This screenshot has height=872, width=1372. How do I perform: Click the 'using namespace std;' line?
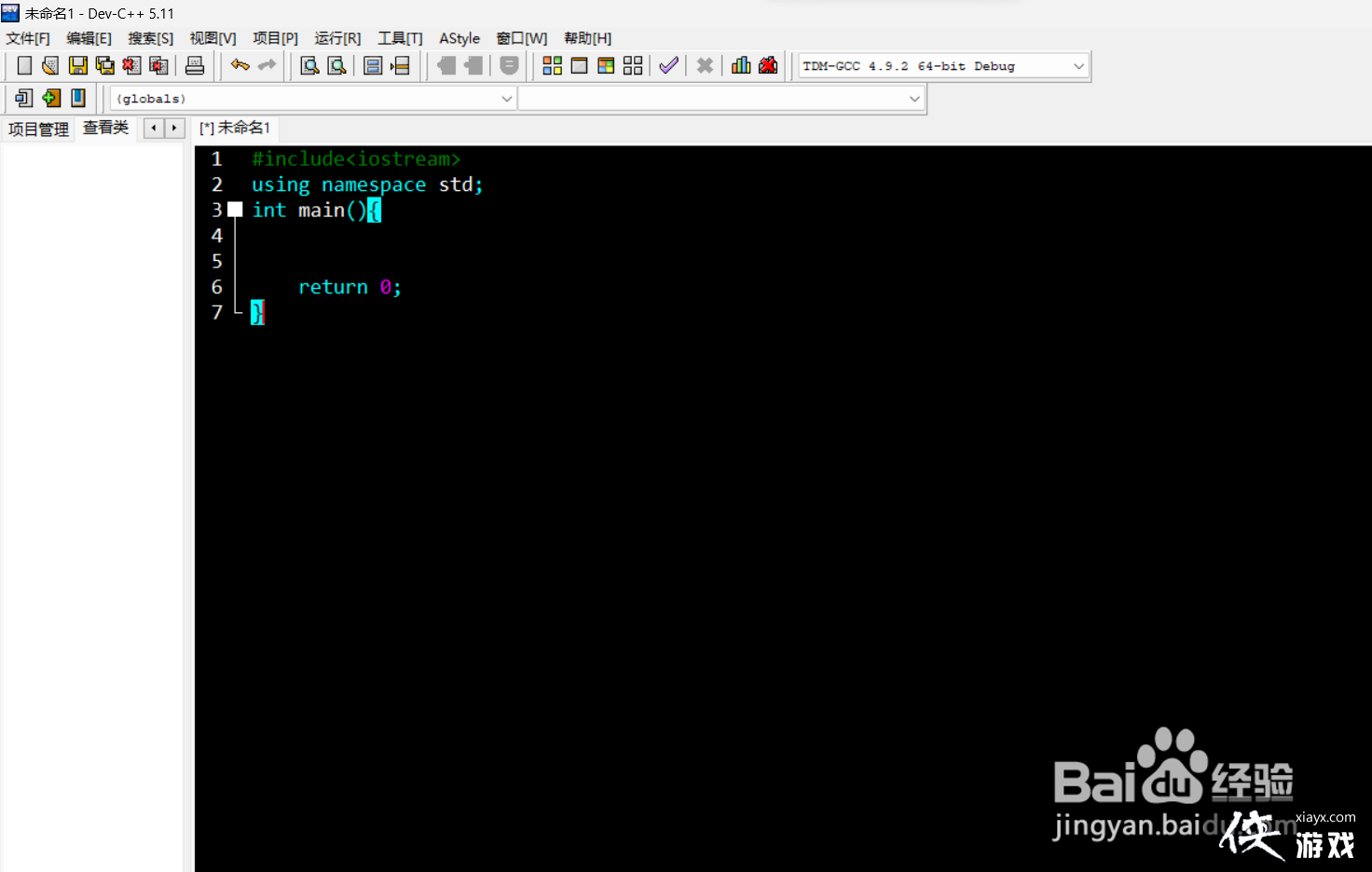[367, 184]
